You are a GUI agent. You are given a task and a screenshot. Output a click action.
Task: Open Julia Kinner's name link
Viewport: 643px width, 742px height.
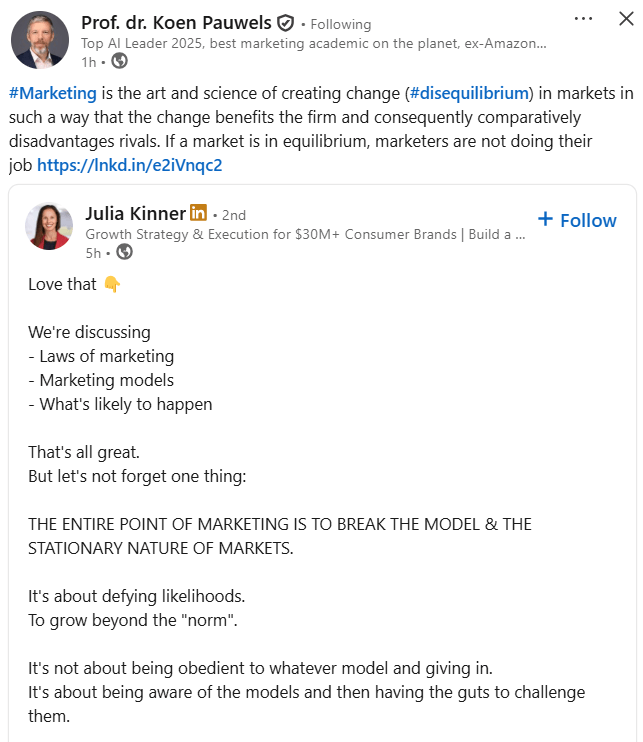[135, 213]
